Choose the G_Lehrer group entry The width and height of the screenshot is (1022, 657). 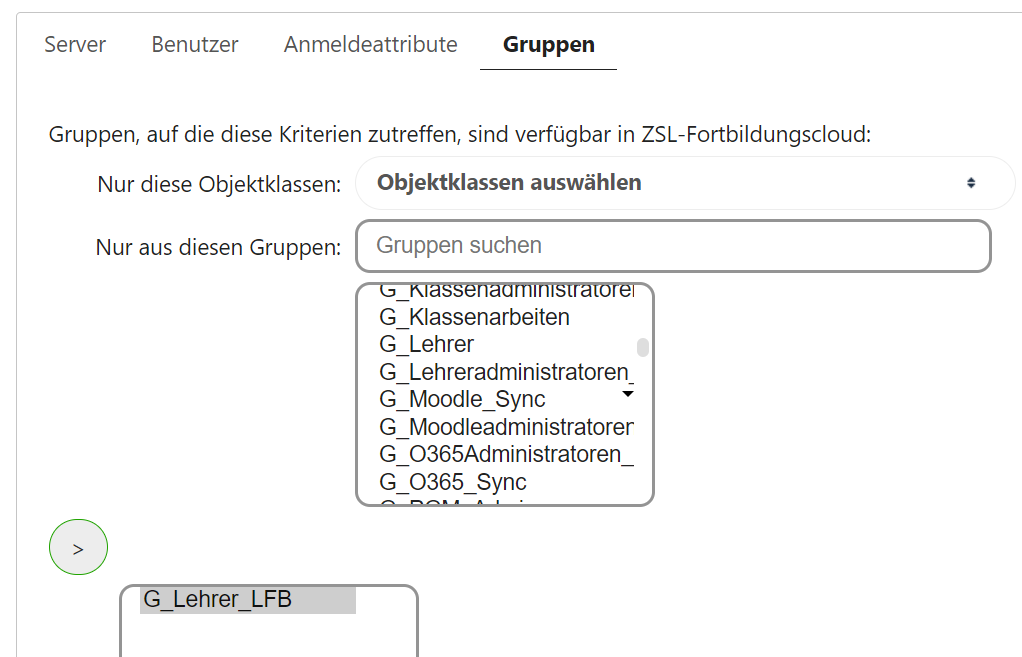click(x=427, y=345)
